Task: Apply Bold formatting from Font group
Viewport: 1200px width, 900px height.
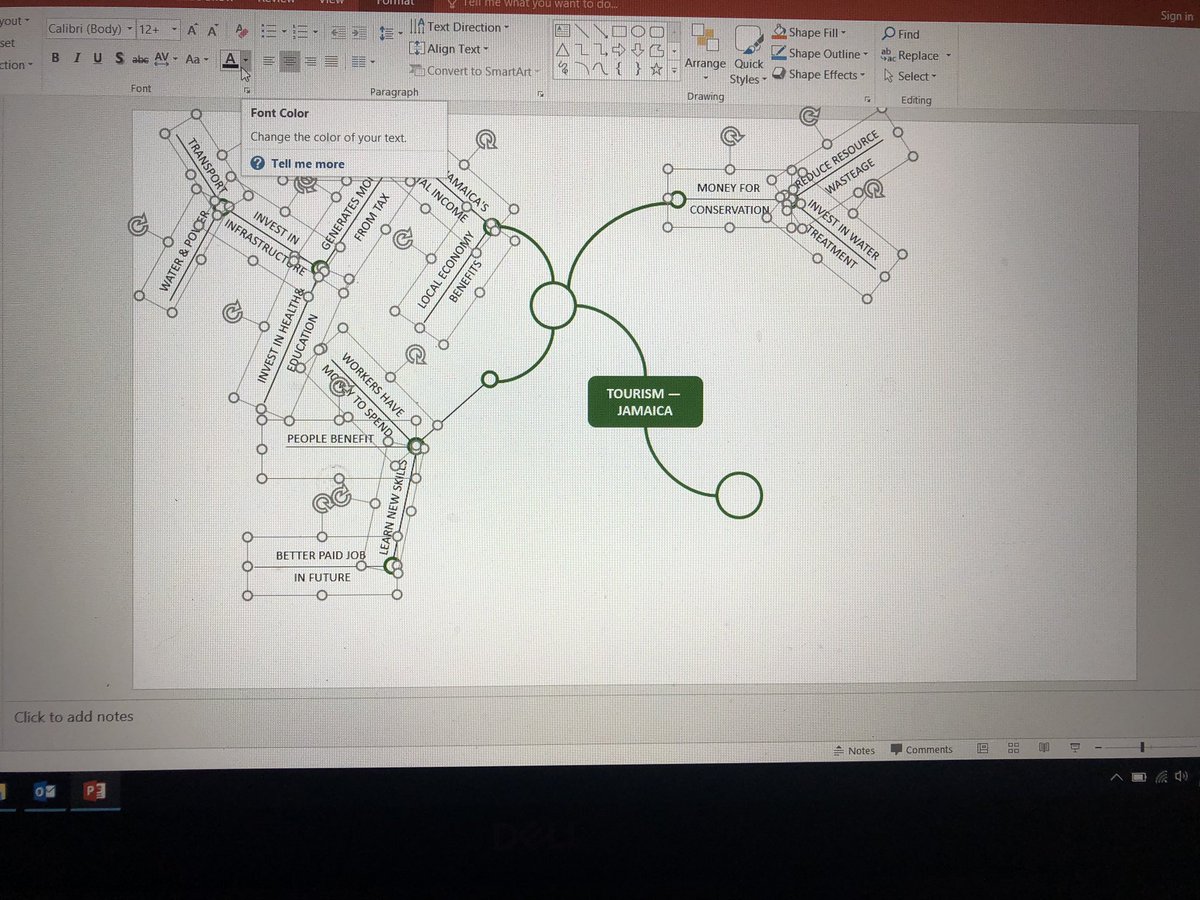Action: 54,58
